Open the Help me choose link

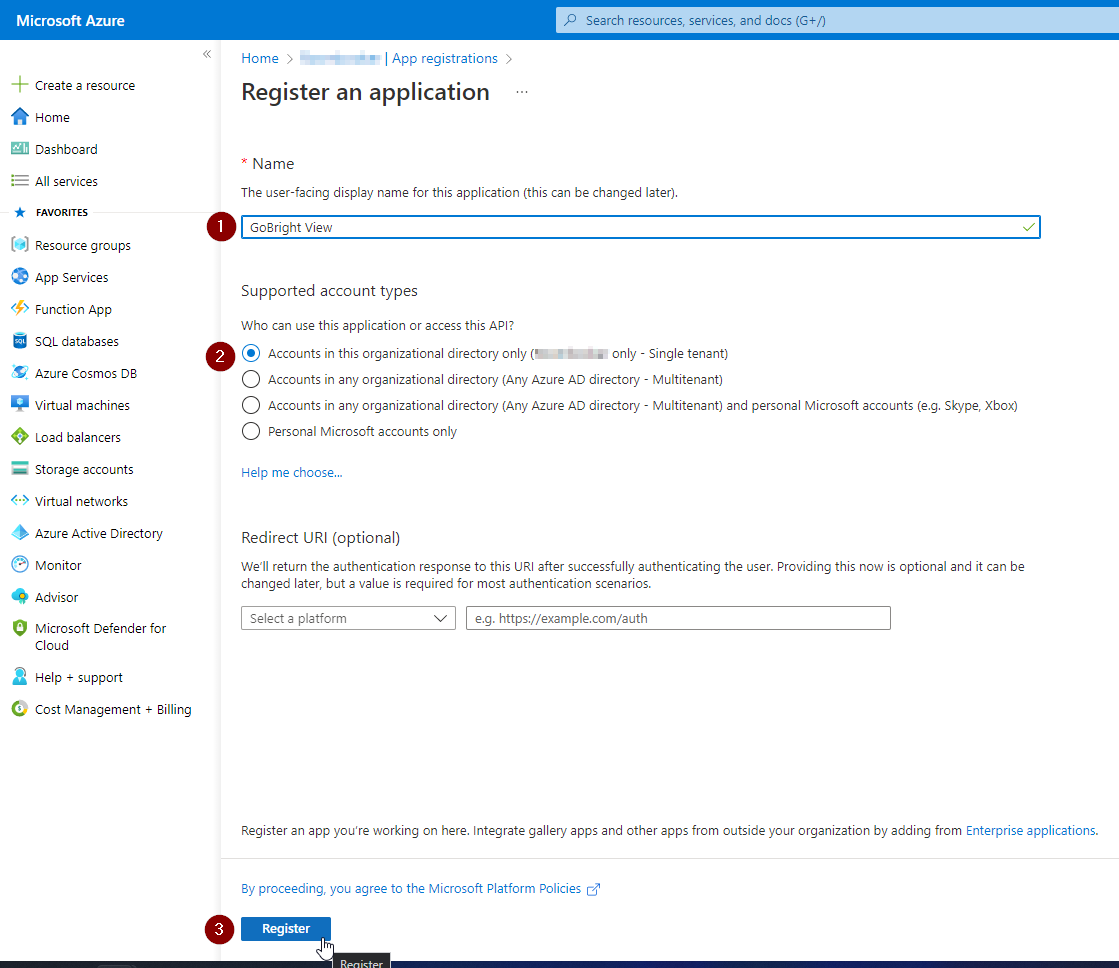point(291,473)
